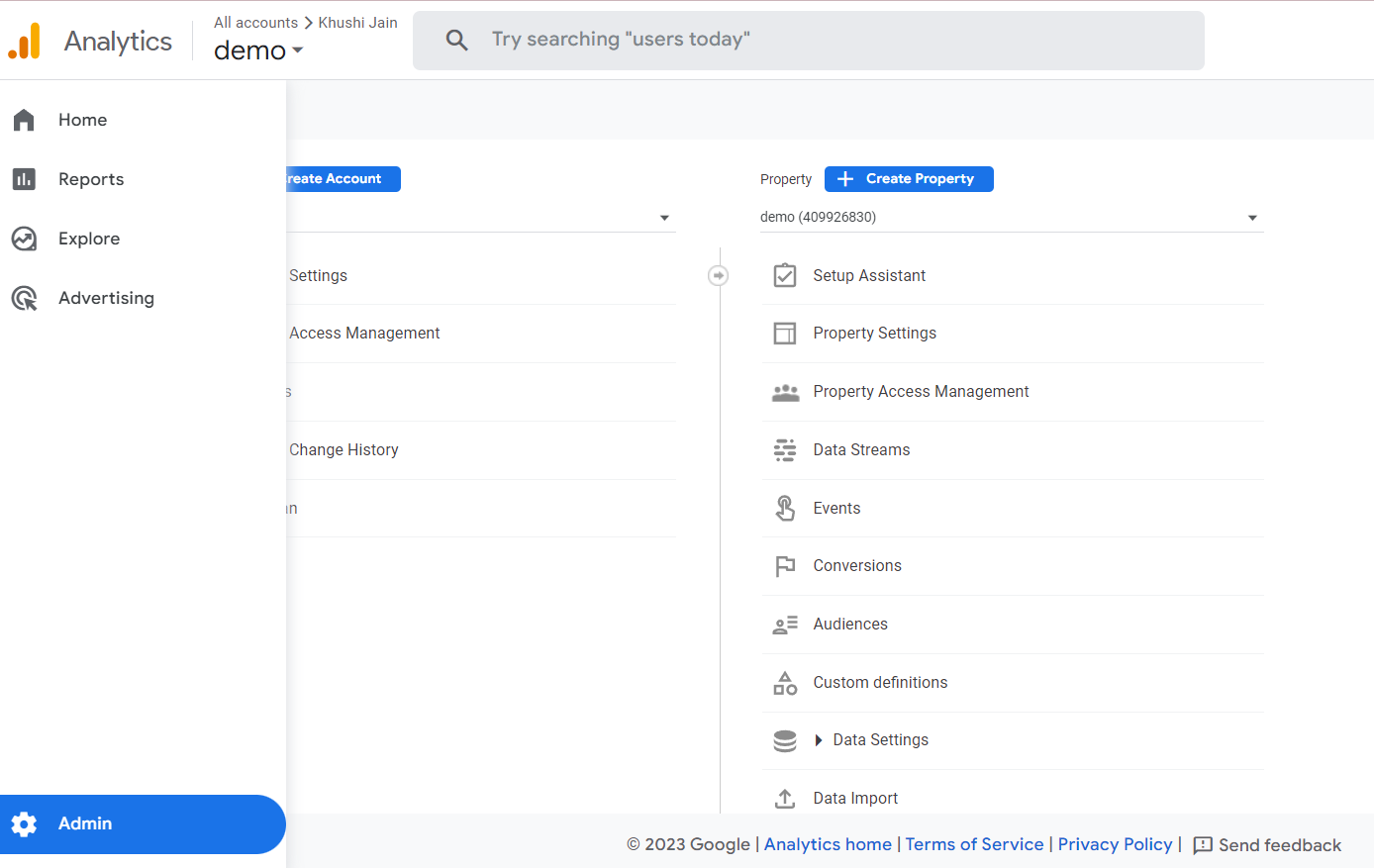Click the Events touch icon
This screenshot has width=1374, height=868.
784,508
